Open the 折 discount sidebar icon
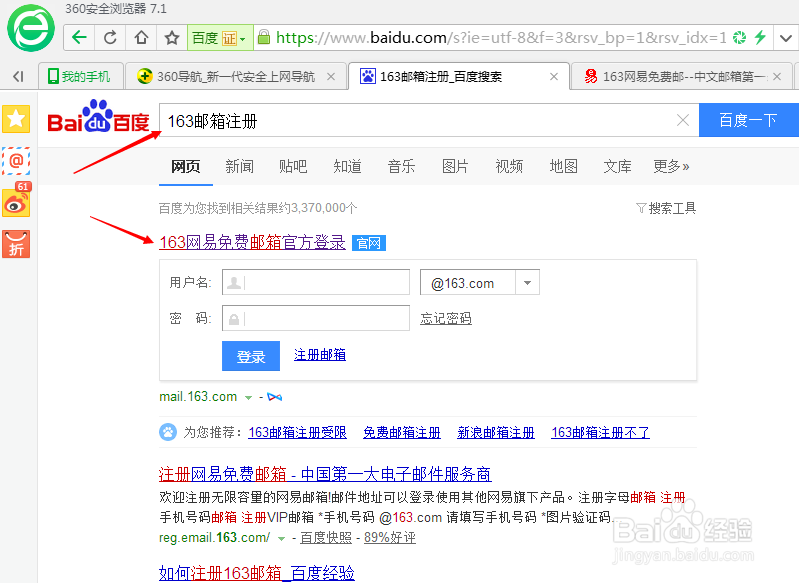The height and width of the screenshot is (583, 799). [x=16, y=244]
